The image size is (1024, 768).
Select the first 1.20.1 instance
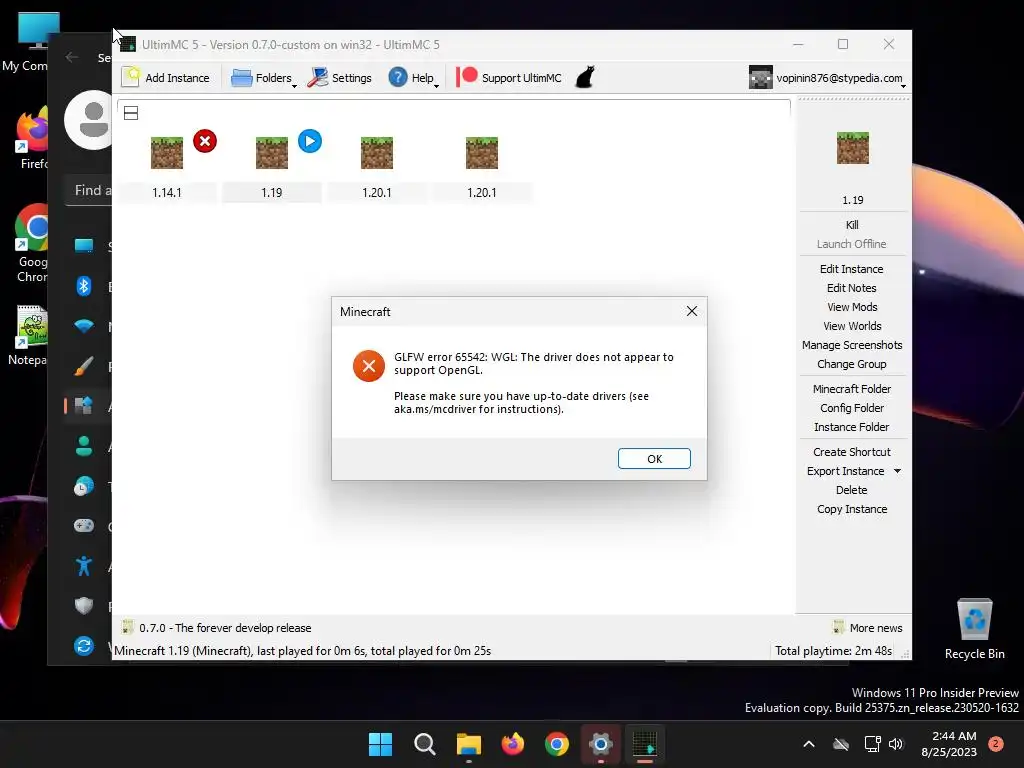tap(377, 153)
